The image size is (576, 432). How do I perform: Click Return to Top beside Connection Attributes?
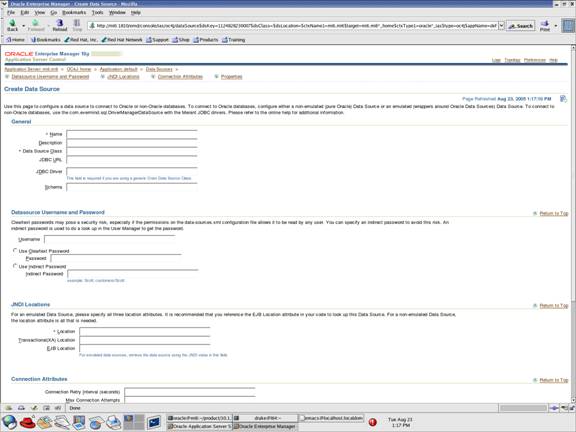point(554,380)
